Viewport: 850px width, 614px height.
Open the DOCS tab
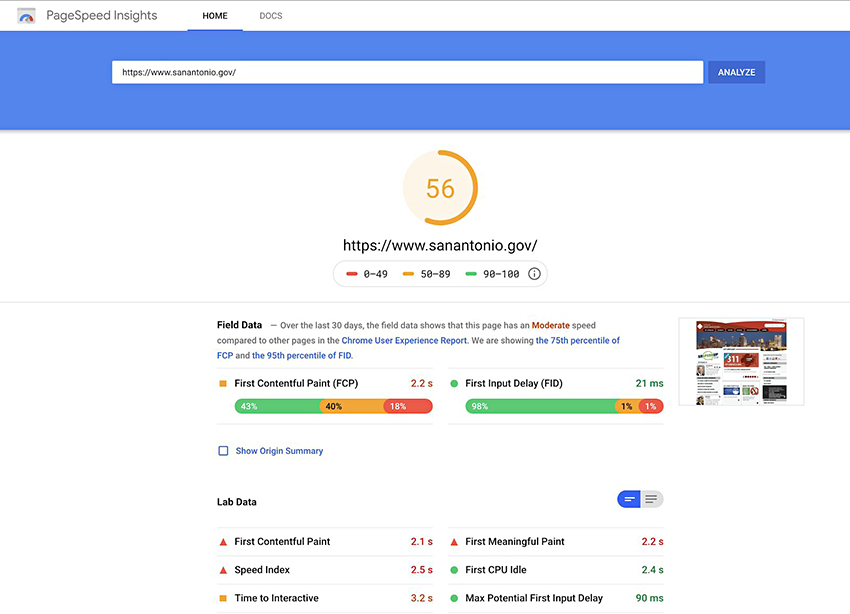click(x=271, y=16)
